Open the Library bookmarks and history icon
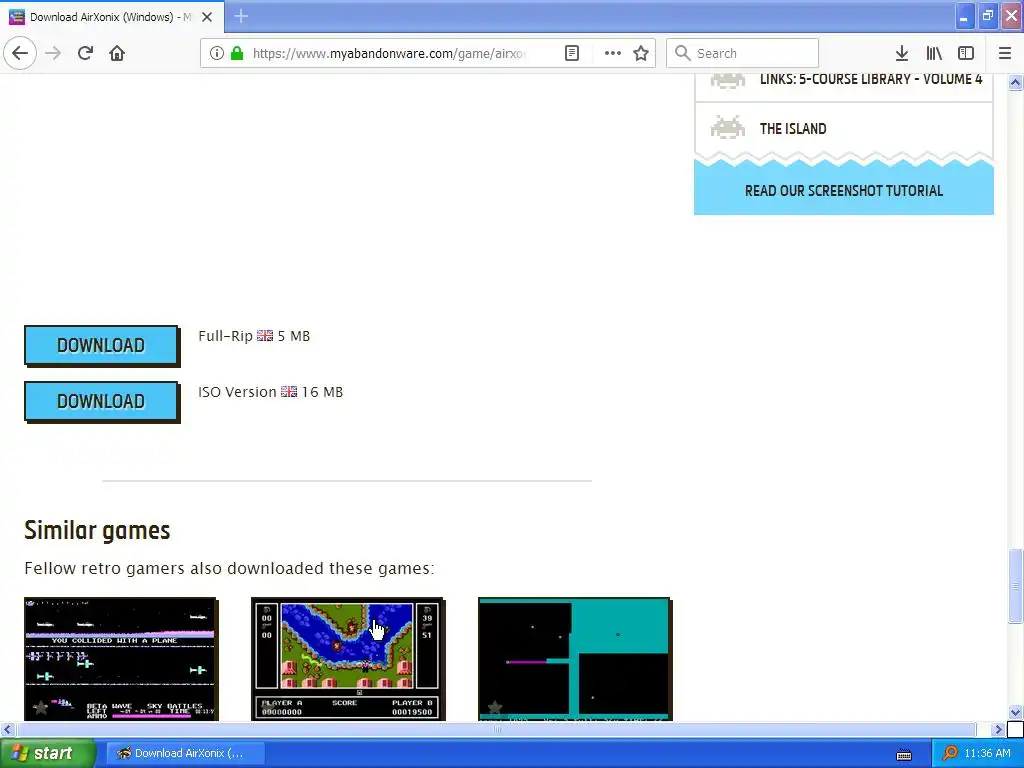This screenshot has width=1024, height=768. point(934,53)
